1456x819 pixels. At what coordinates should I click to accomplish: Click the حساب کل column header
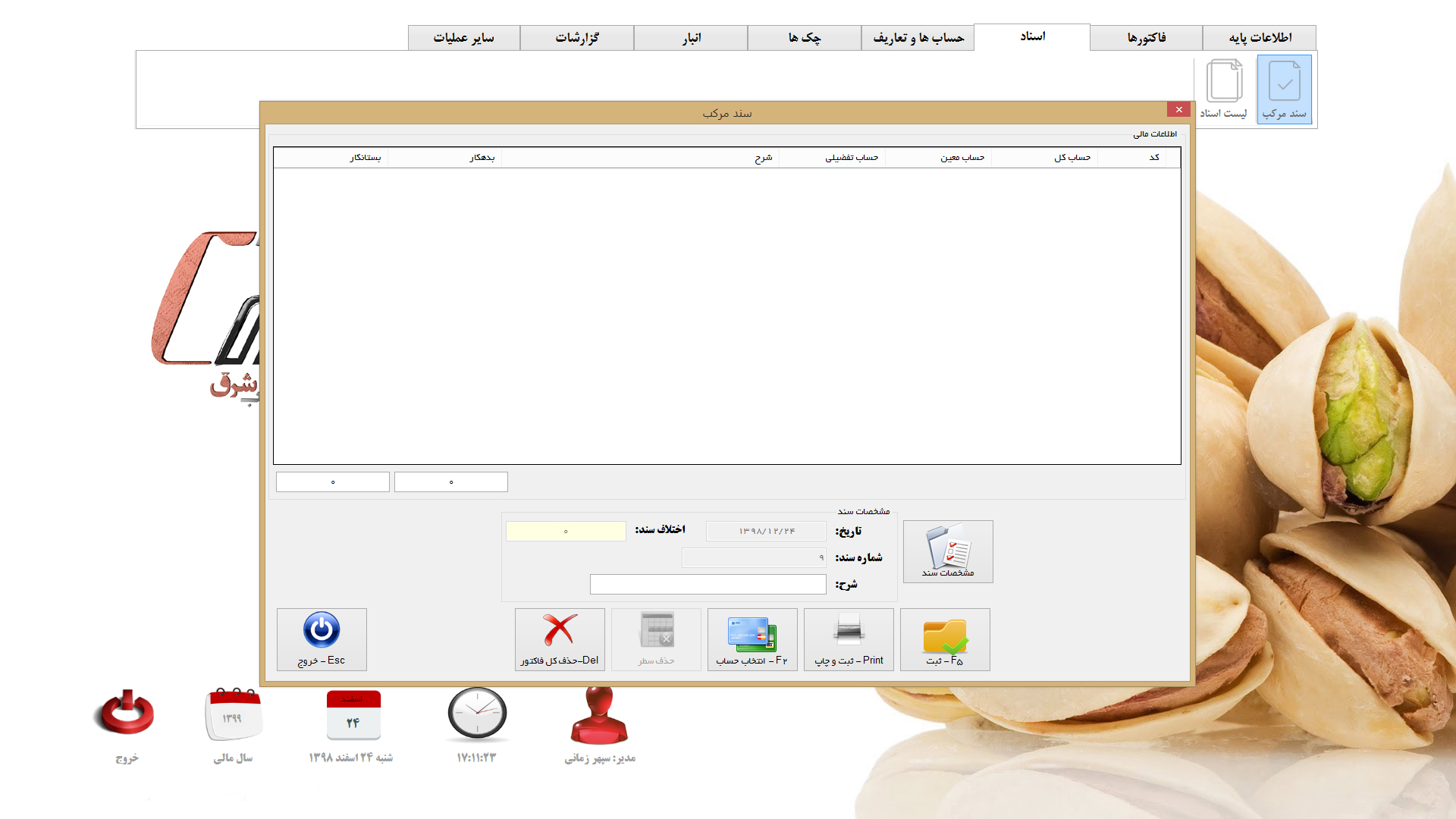(1044, 158)
